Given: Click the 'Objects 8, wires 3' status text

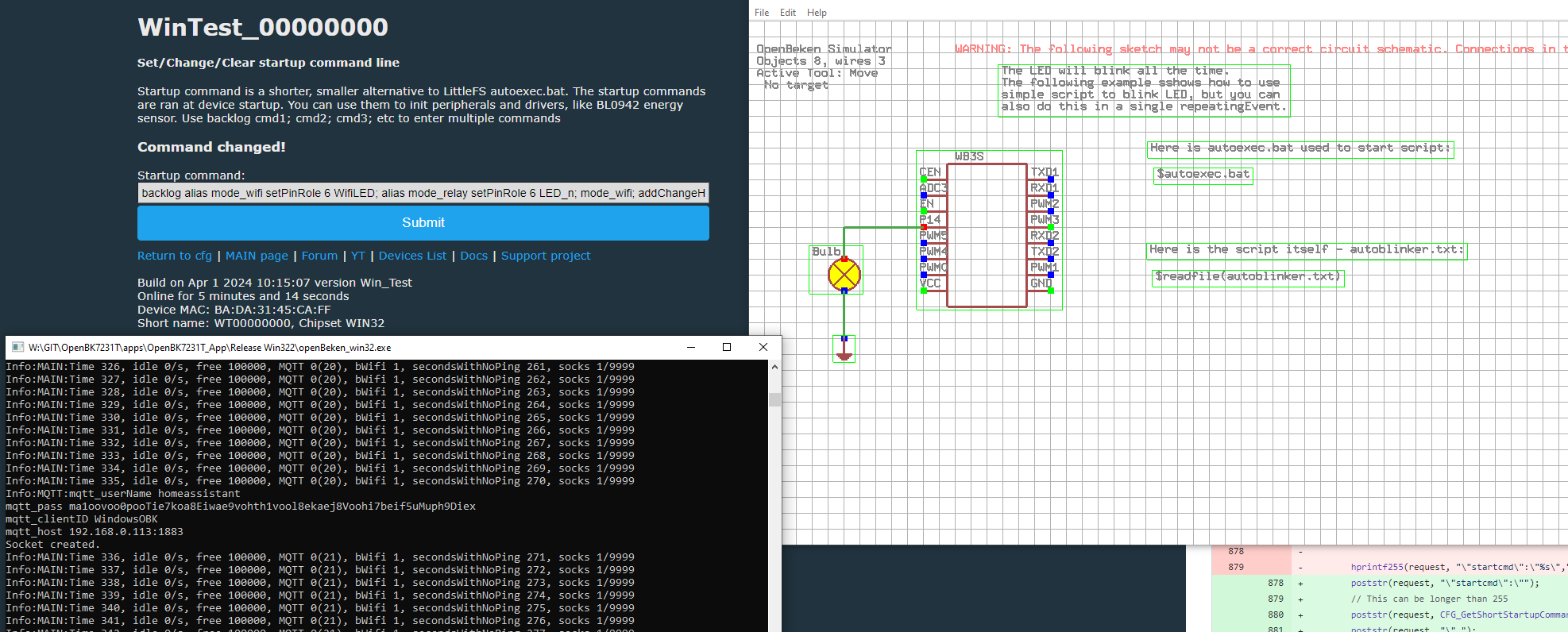Looking at the screenshot, I should click(x=821, y=61).
